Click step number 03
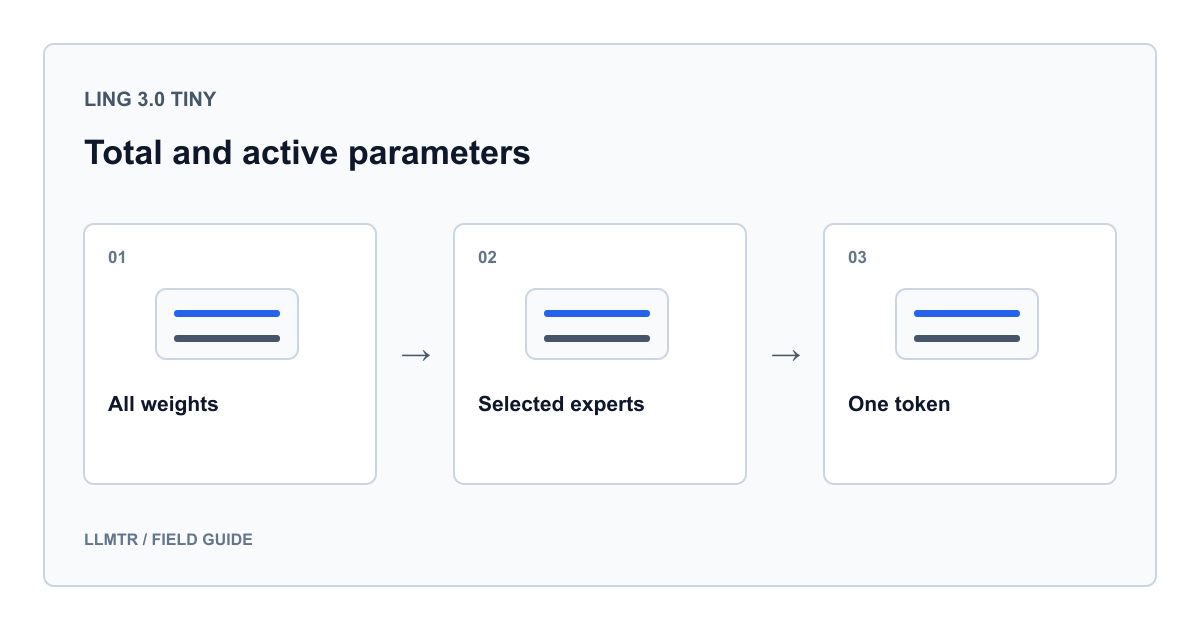The width and height of the screenshot is (1200, 630). (x=857, y=258)
